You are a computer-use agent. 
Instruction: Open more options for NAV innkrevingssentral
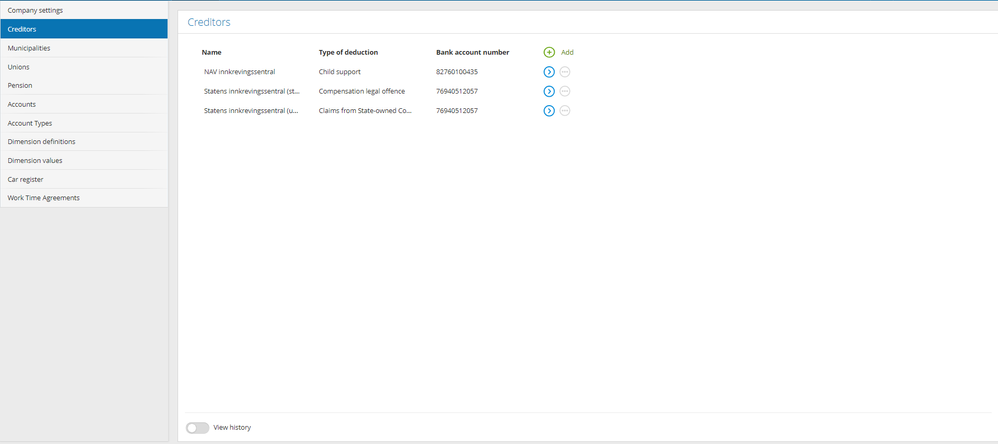[x=565, y=73]
